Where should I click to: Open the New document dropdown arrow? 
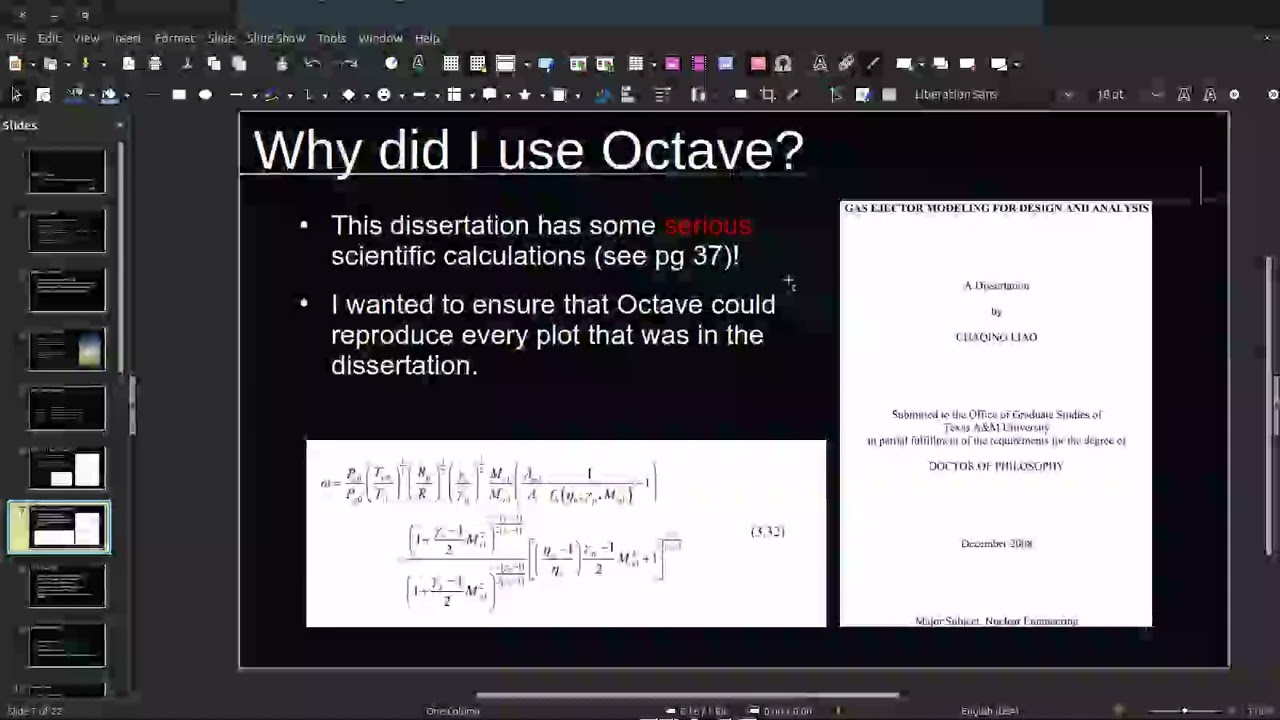point(31,64)
